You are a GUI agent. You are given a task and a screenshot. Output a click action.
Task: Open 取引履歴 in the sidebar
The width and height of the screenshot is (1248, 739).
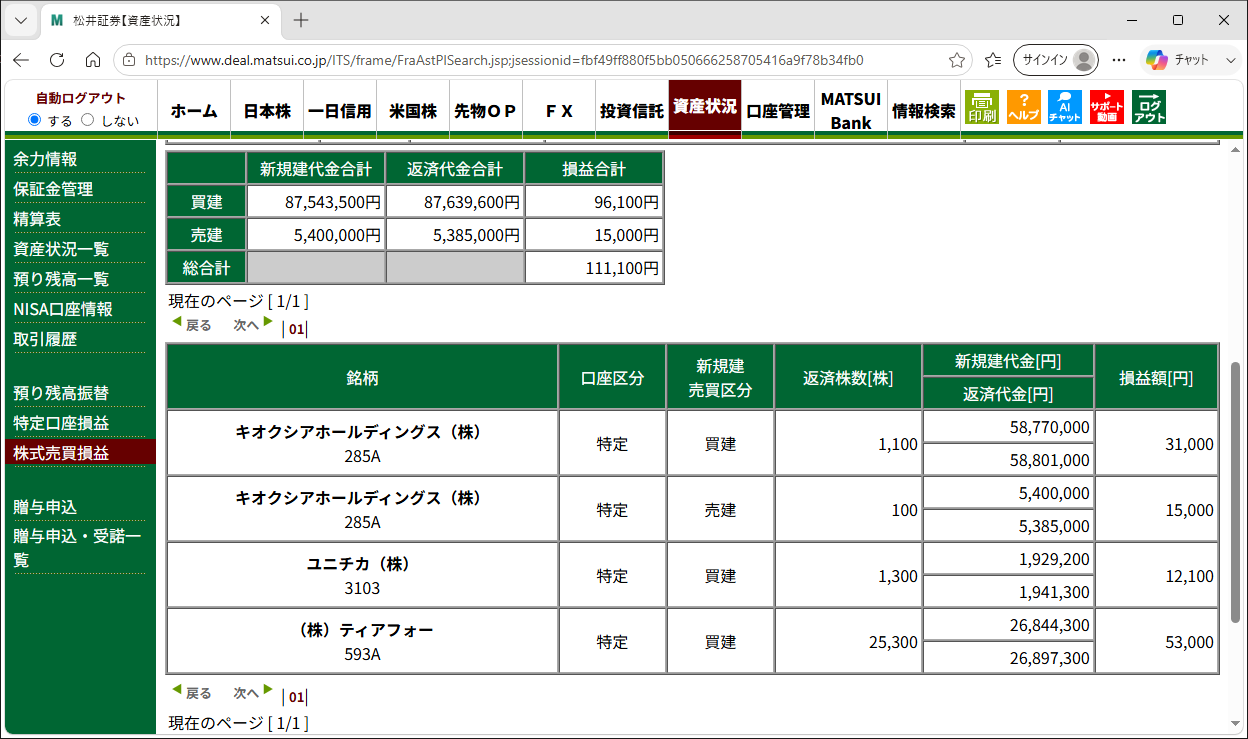point(45,339)
